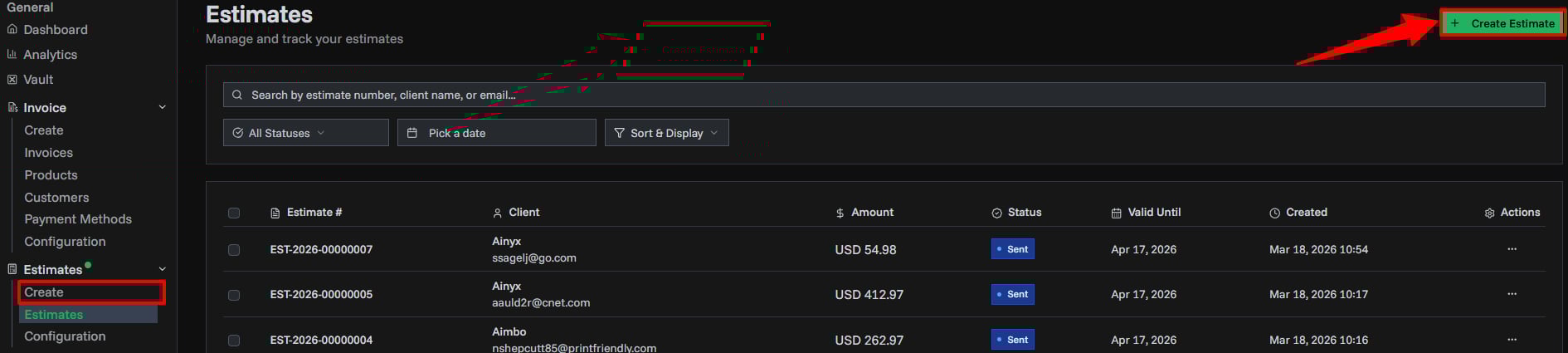Click email aauld2r@cnet.com
The image size is (1568, 353).
tap(541, 302)
